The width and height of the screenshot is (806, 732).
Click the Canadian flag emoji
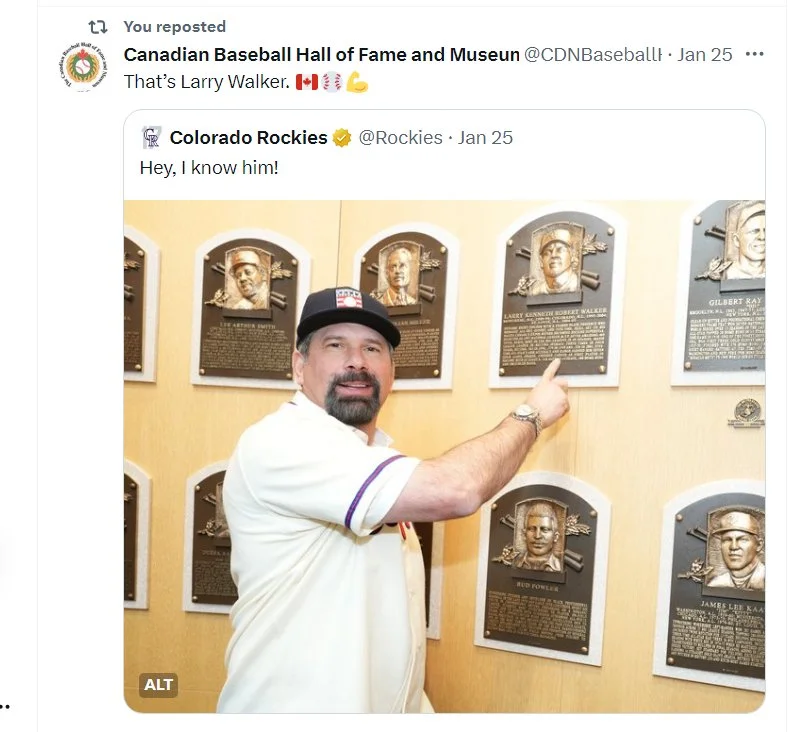pos(306,82)
